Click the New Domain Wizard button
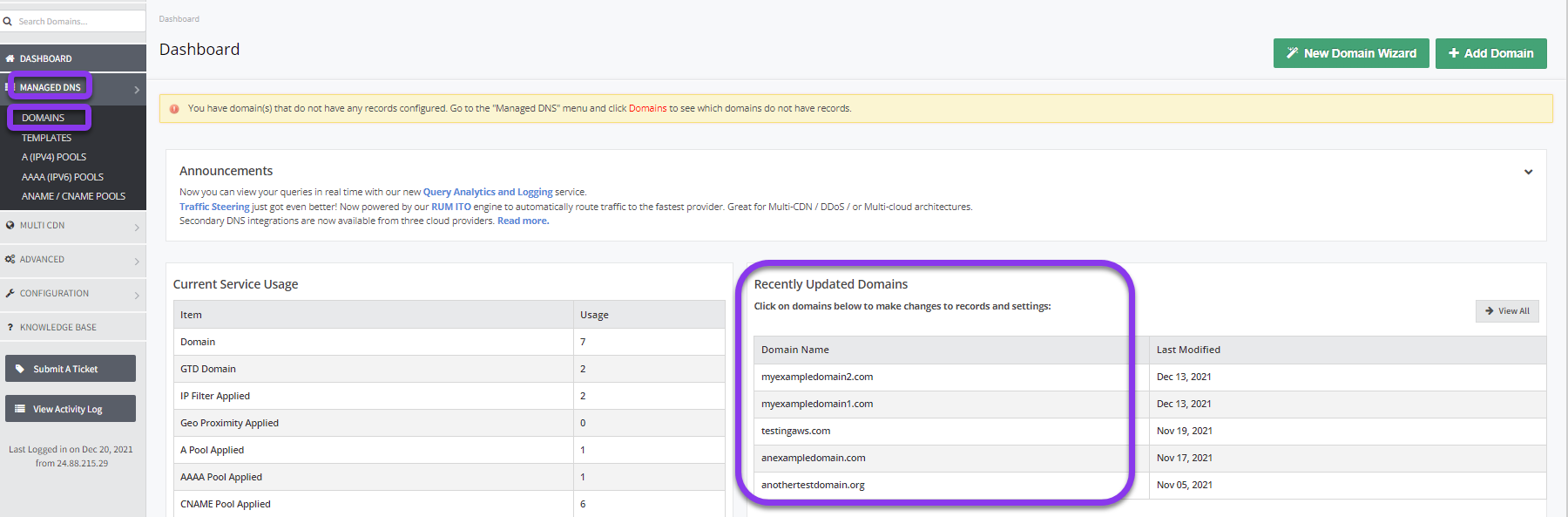1568x517 pixels. click(1351, 53)
